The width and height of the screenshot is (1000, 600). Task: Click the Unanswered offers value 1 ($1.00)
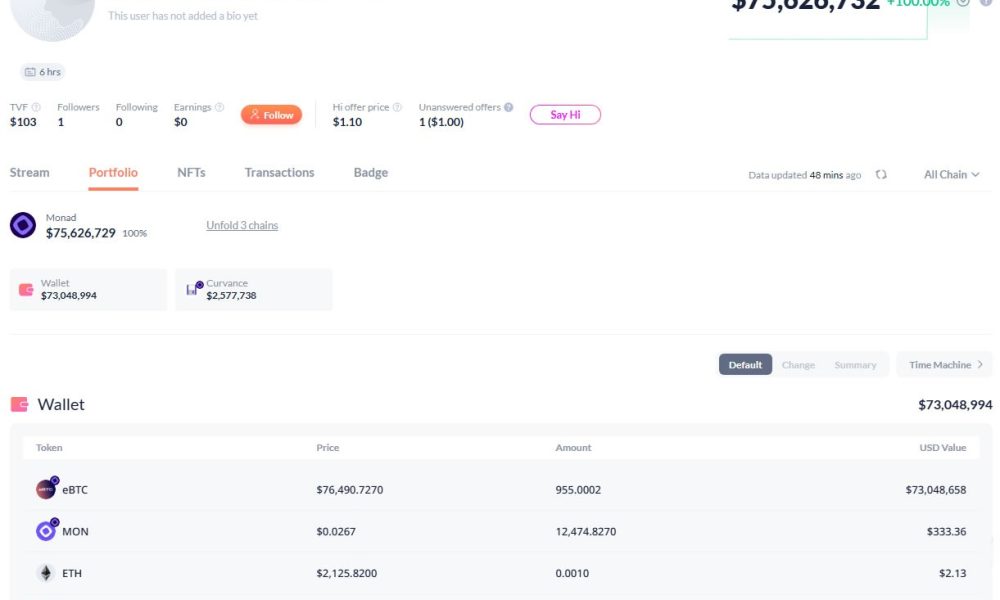[441, 122]
